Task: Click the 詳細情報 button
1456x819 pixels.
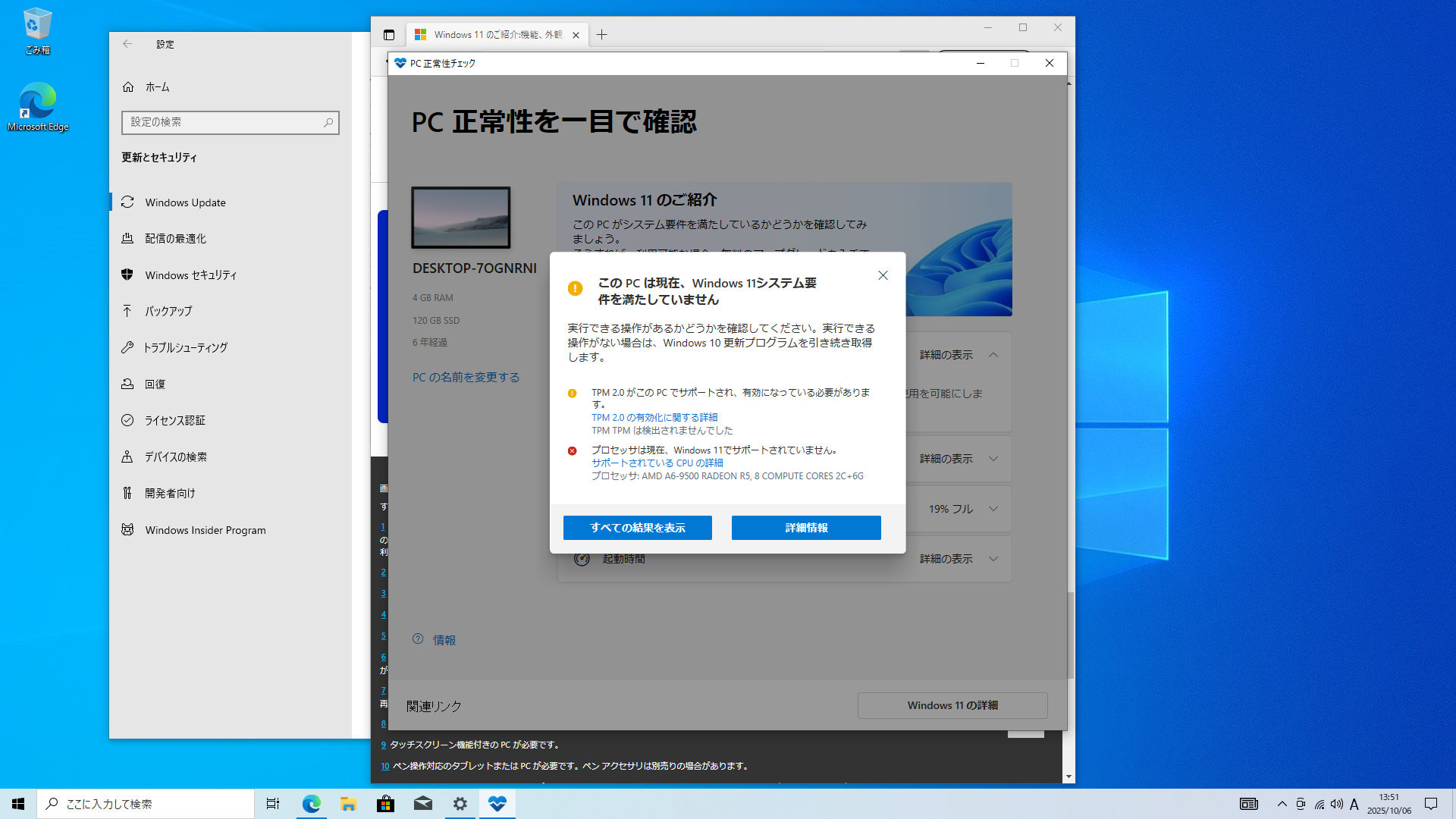Action: (x=806, y=528)
